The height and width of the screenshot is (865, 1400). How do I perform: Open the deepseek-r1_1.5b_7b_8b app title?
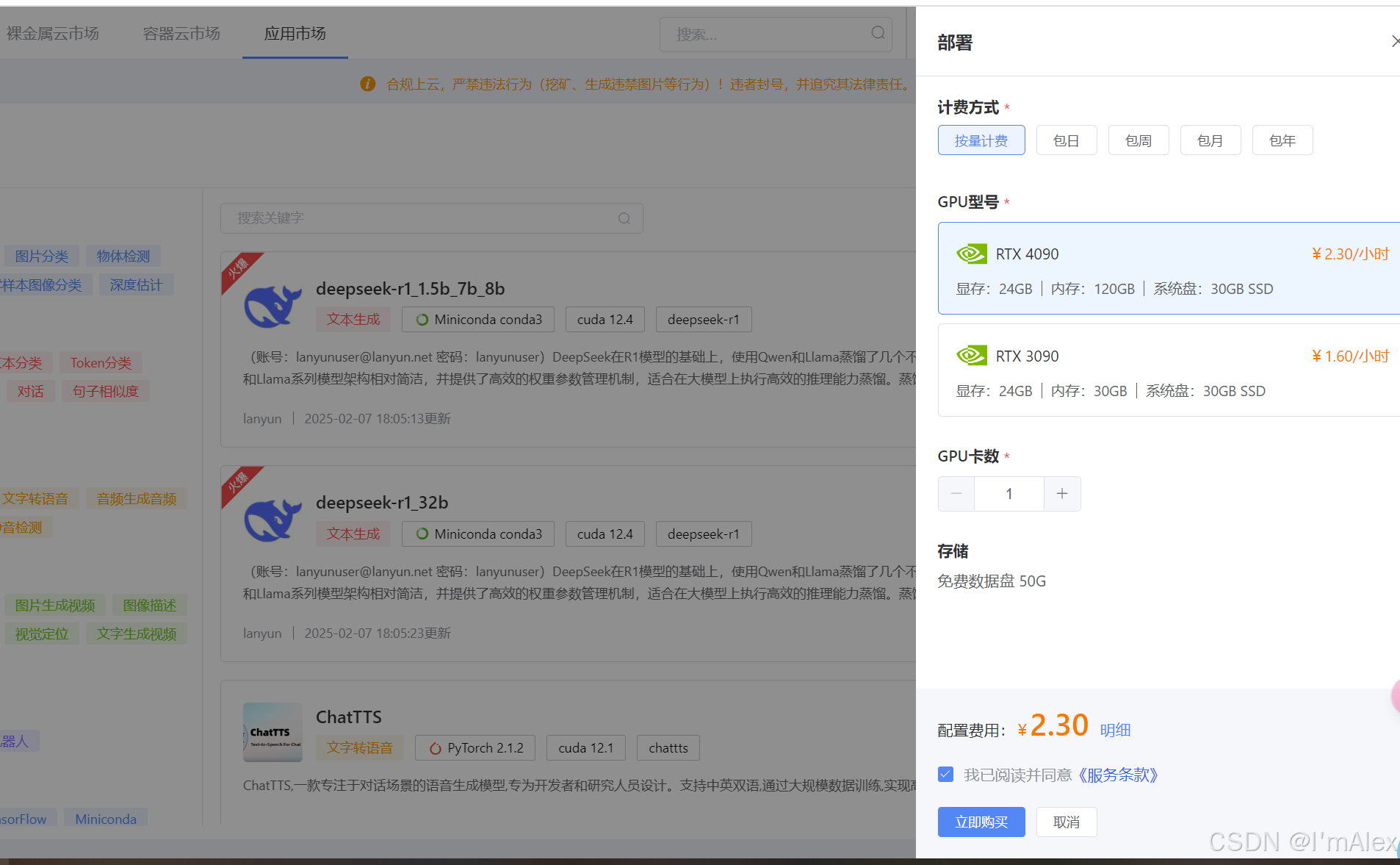tap(411, 289)
